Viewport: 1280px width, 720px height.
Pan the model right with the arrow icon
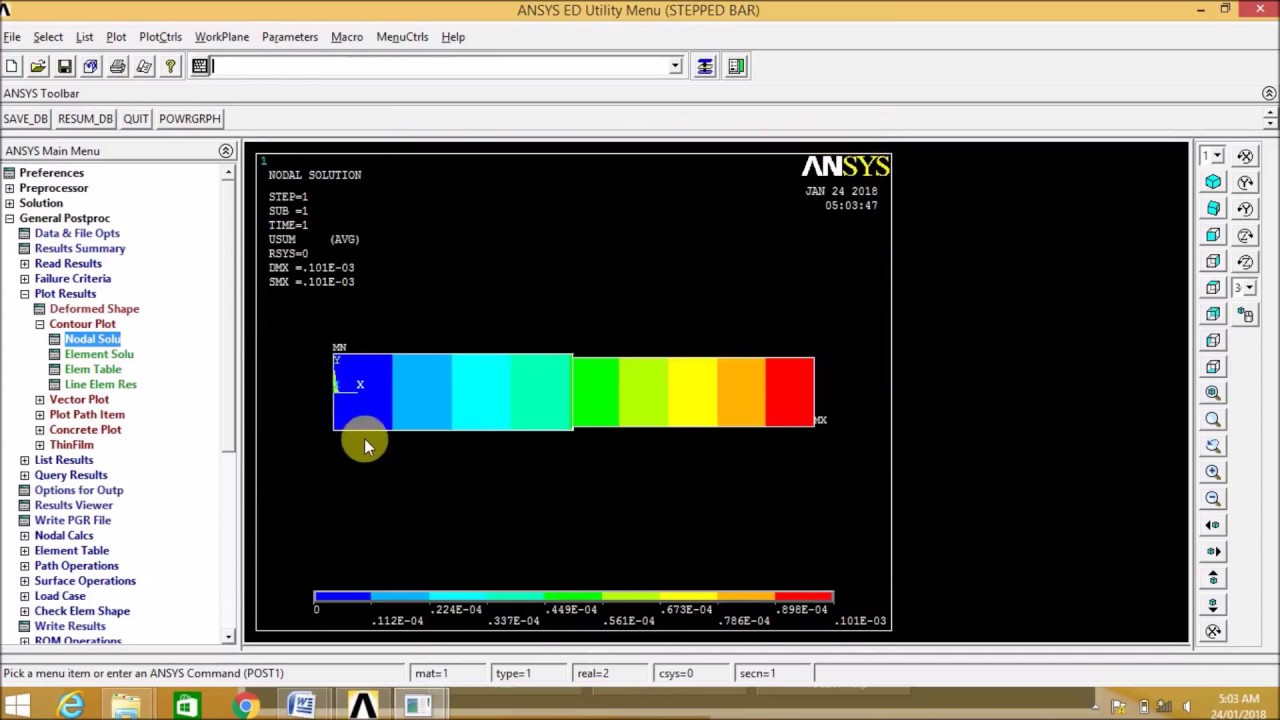pyautogui.click(x=1213, y=551)
